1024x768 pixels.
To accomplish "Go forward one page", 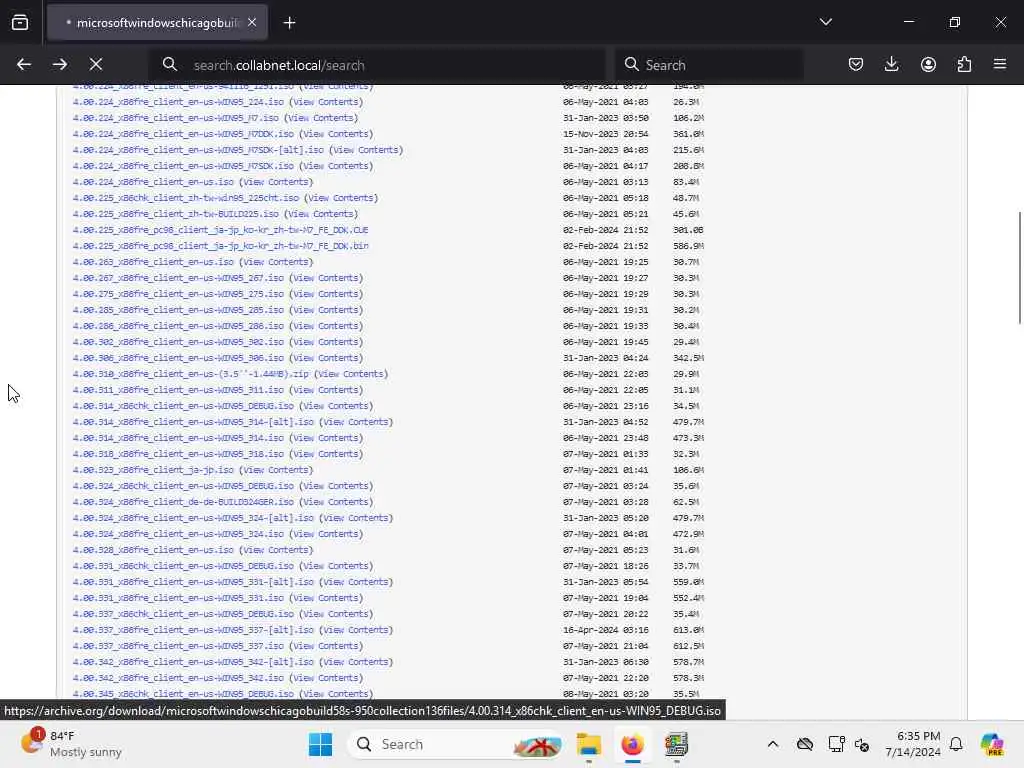I will coord(60,64).
